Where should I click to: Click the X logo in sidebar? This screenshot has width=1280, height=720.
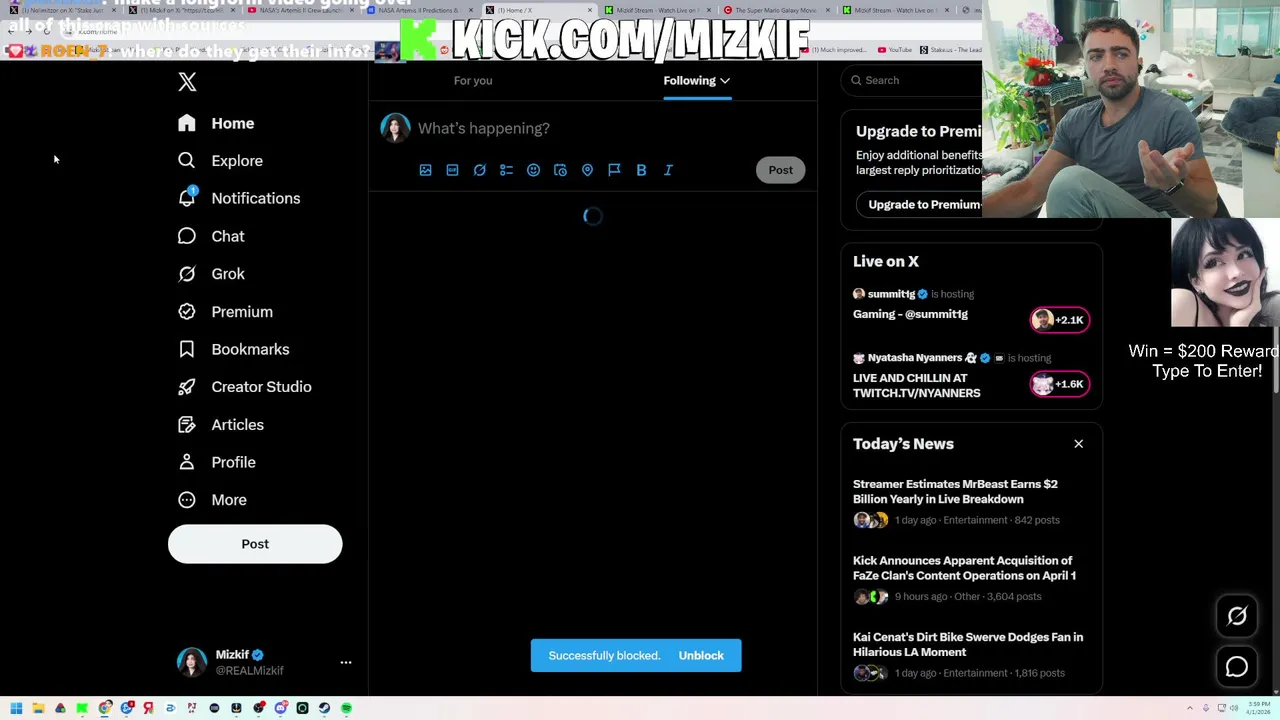coord(187,82)
